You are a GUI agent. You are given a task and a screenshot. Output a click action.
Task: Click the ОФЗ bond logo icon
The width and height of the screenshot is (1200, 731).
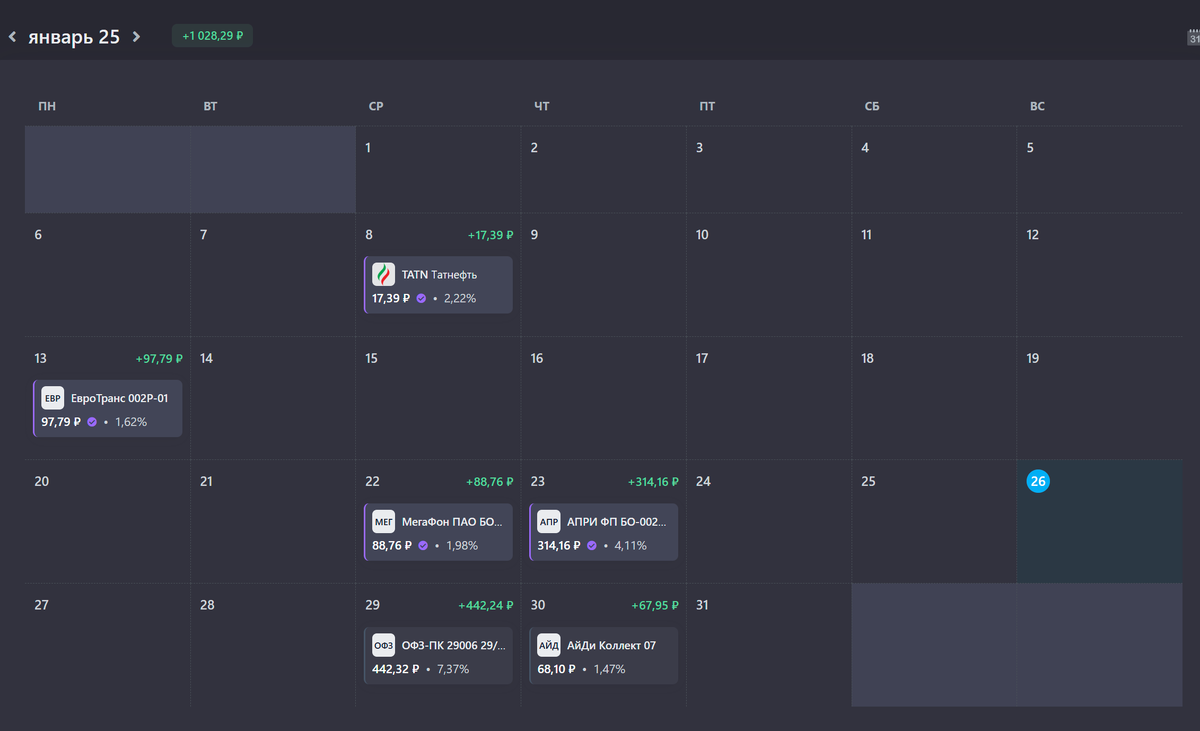click(x=384, y=644)
